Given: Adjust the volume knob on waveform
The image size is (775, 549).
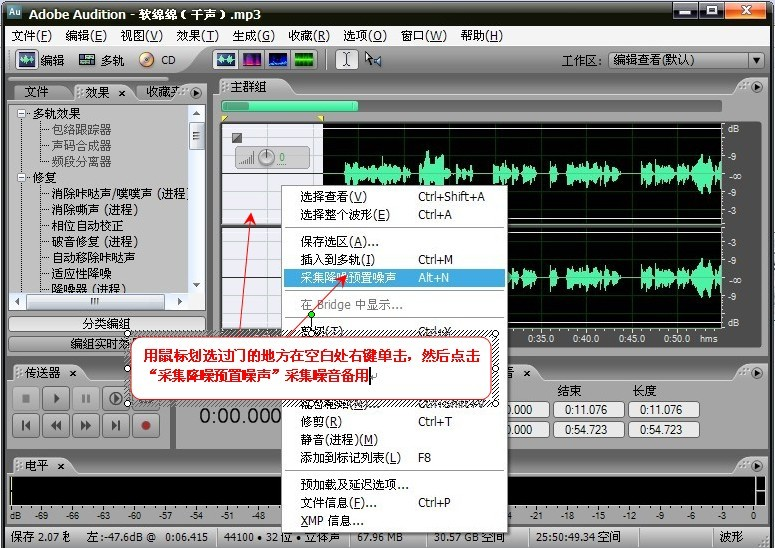Looking at the screenshot, I should click(266, 158).
